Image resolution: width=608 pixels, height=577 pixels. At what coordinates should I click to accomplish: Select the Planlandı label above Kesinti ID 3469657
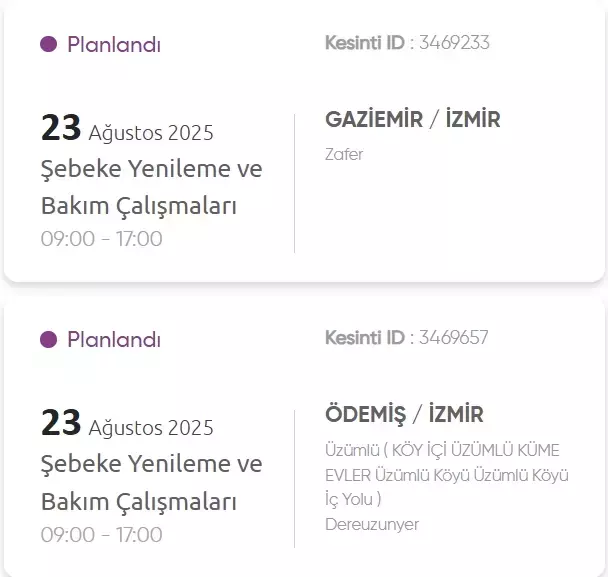coord(114,339)
